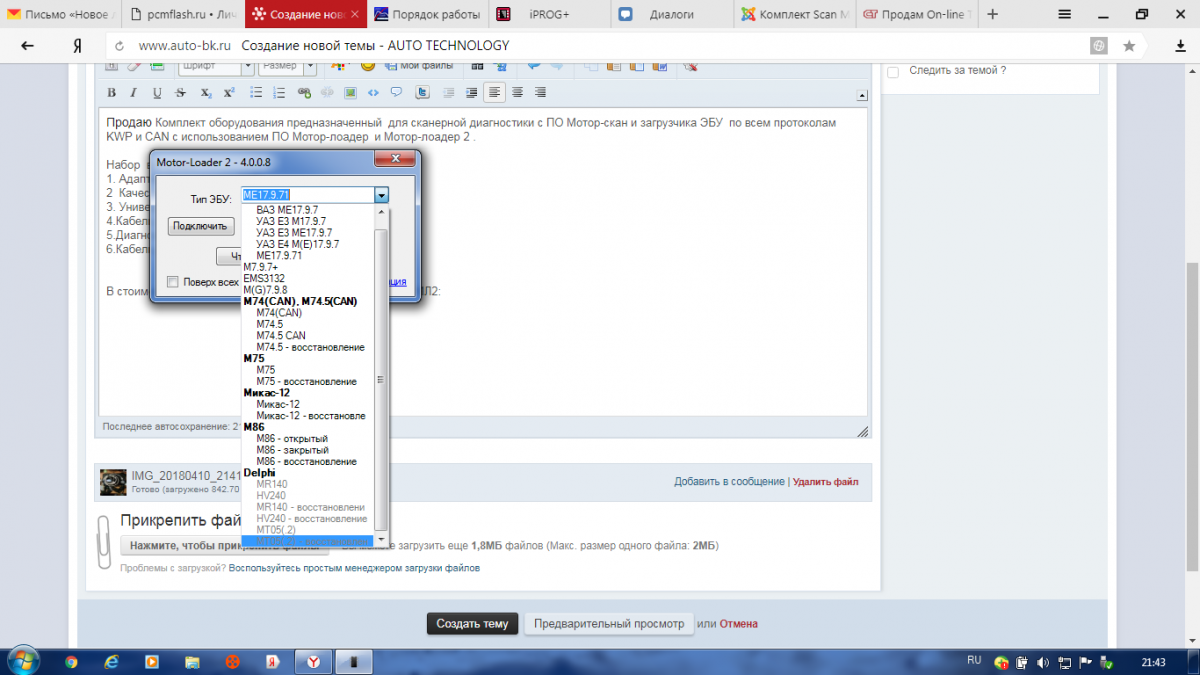Insert a hyperlink via the chain icon
This screenshot has width=1200, height=675.
coord(304,93)
